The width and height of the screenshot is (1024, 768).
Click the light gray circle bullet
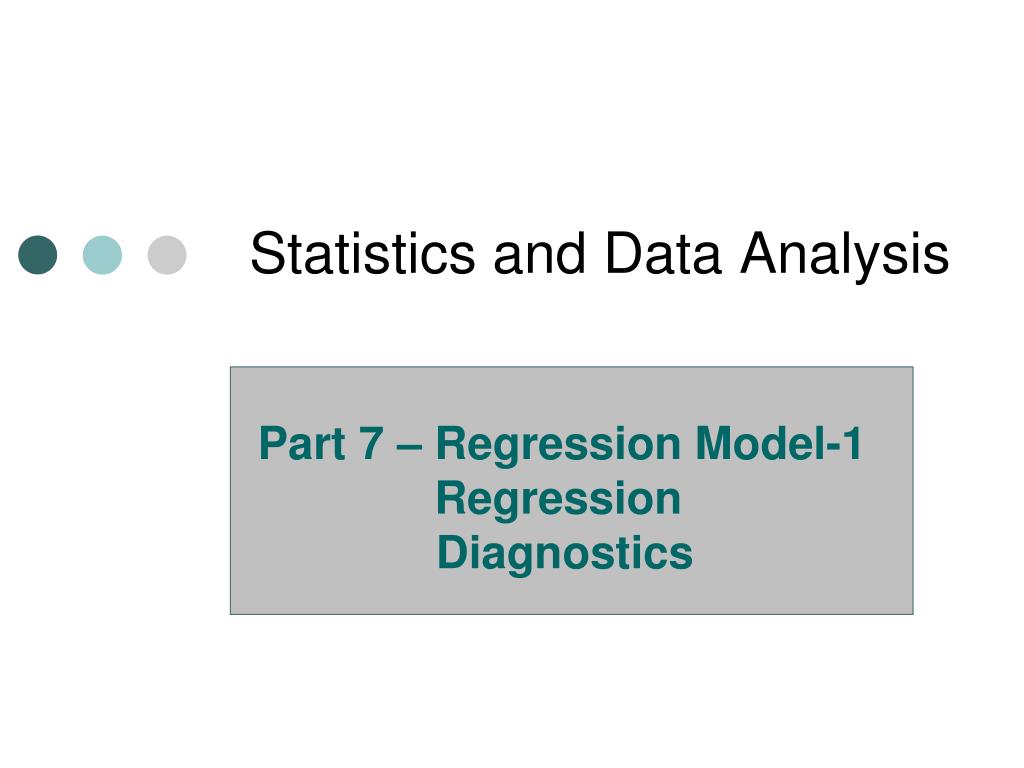(167, 255)
